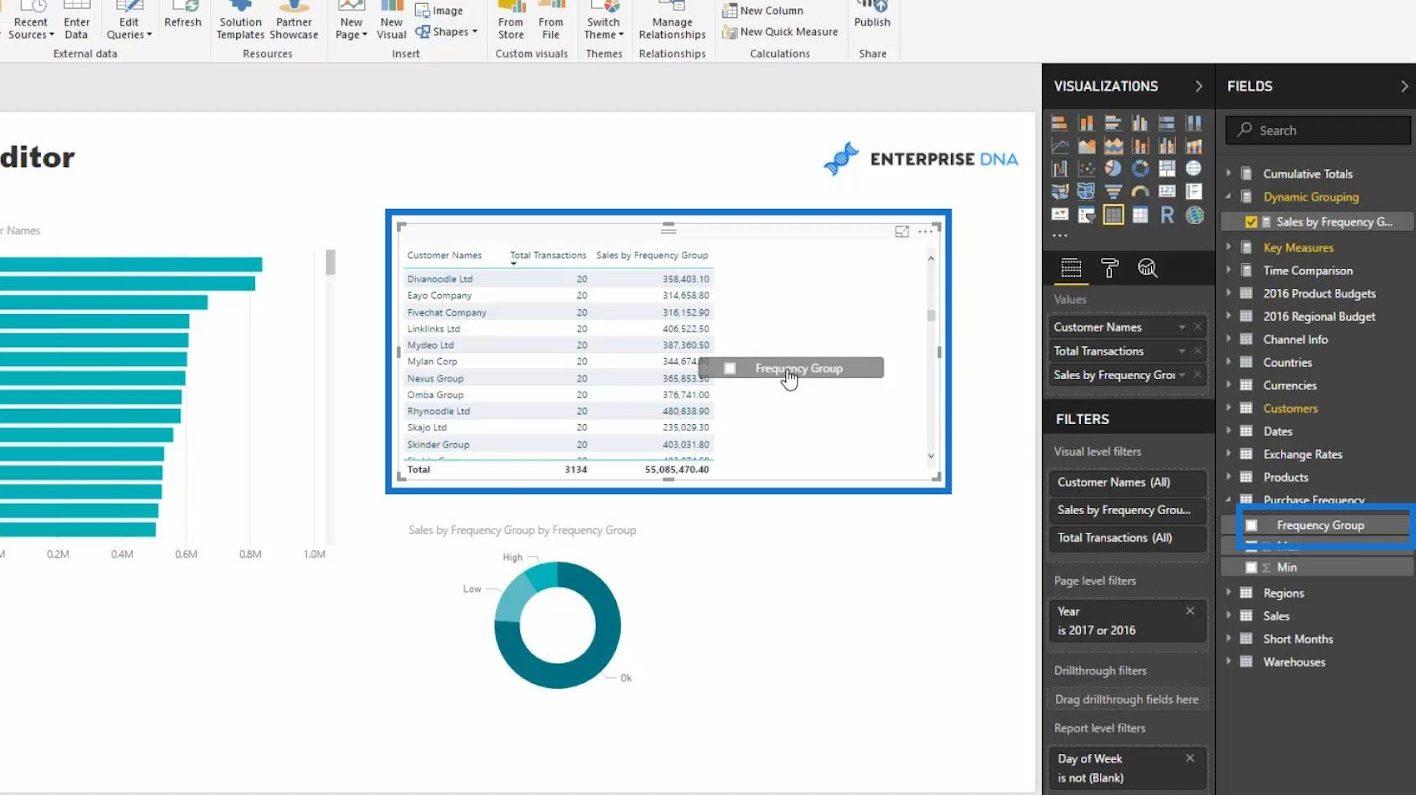Image resolution: width=1416 pixels, height=795 pixels.
Task: Choose the matrix visualization icon
Action: pyautogui.click(x=1140, y=214)
